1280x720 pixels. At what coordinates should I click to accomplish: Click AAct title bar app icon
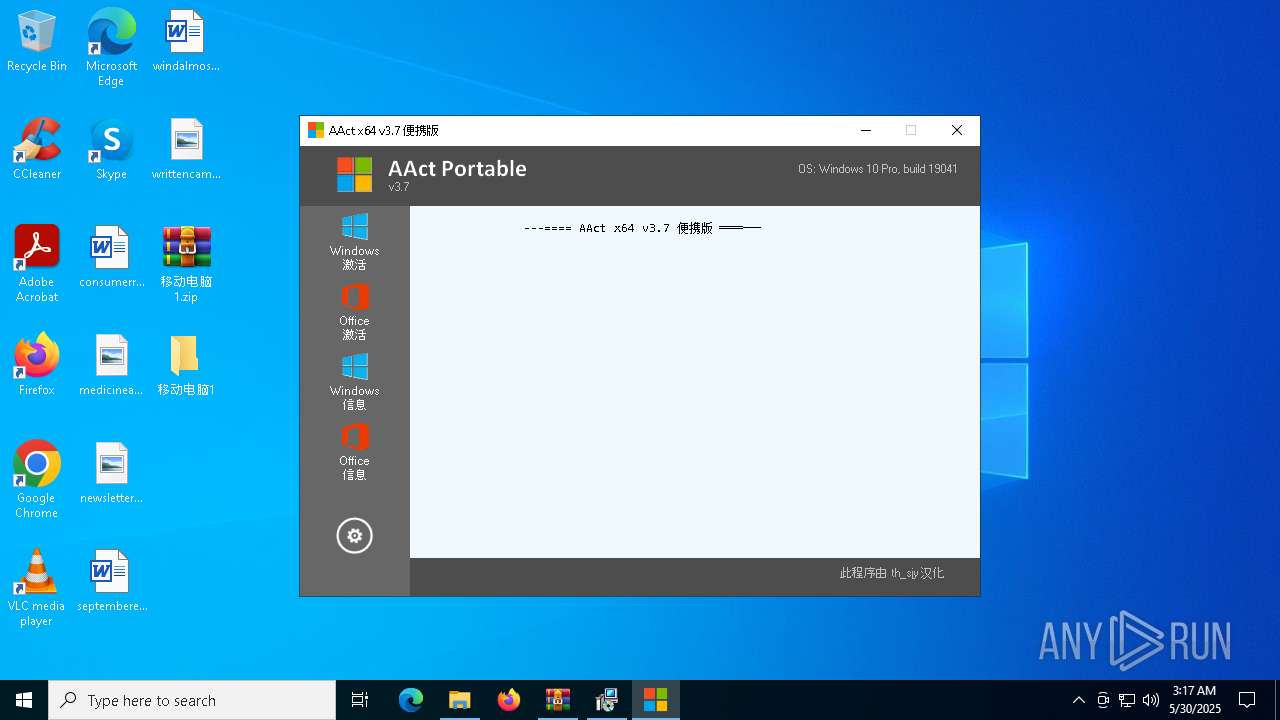pos(316,130)
